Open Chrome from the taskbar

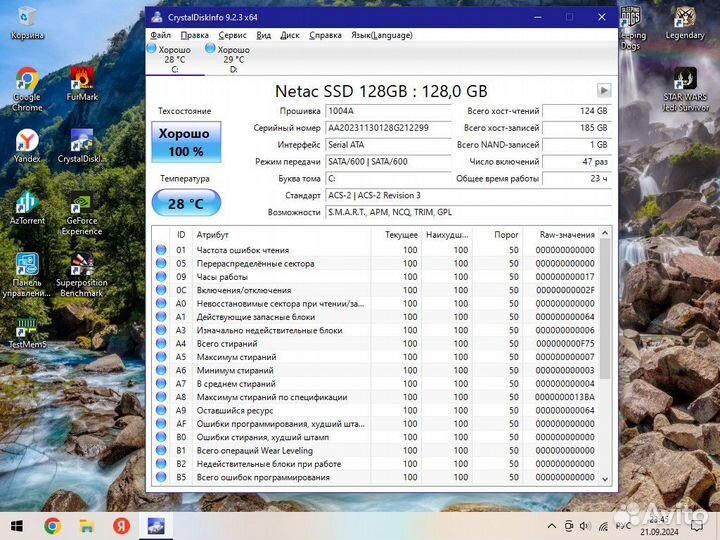53,526
